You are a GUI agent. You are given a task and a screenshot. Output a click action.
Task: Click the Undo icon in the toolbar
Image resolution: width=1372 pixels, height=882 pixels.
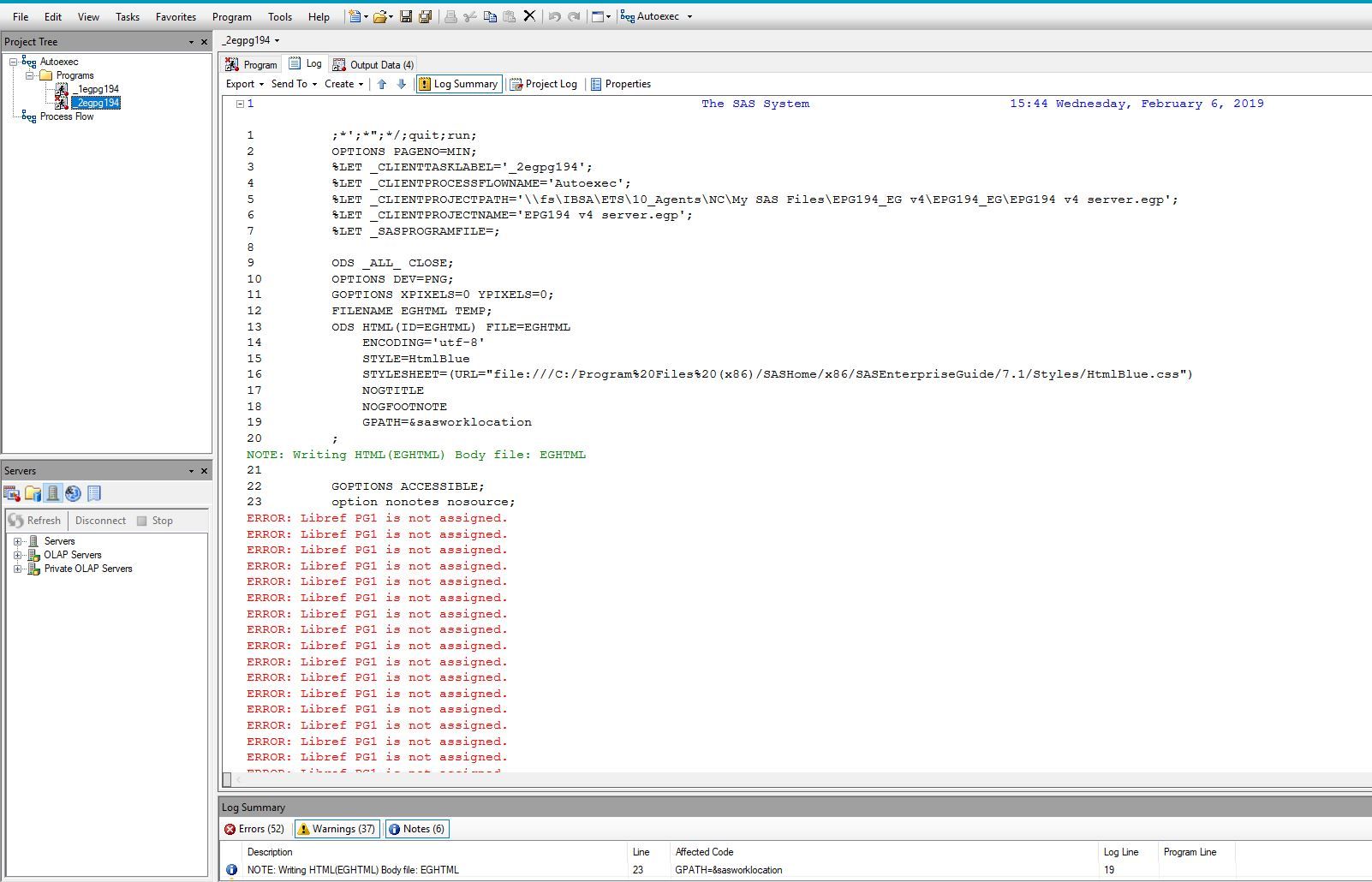coord(556,15)
